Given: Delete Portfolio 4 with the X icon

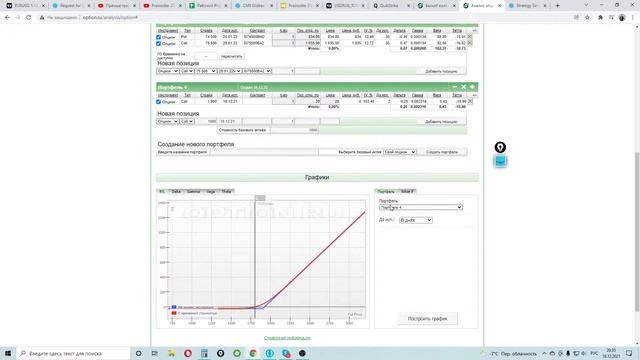Looking at the screenshot, I should click(x=464, y=87).
